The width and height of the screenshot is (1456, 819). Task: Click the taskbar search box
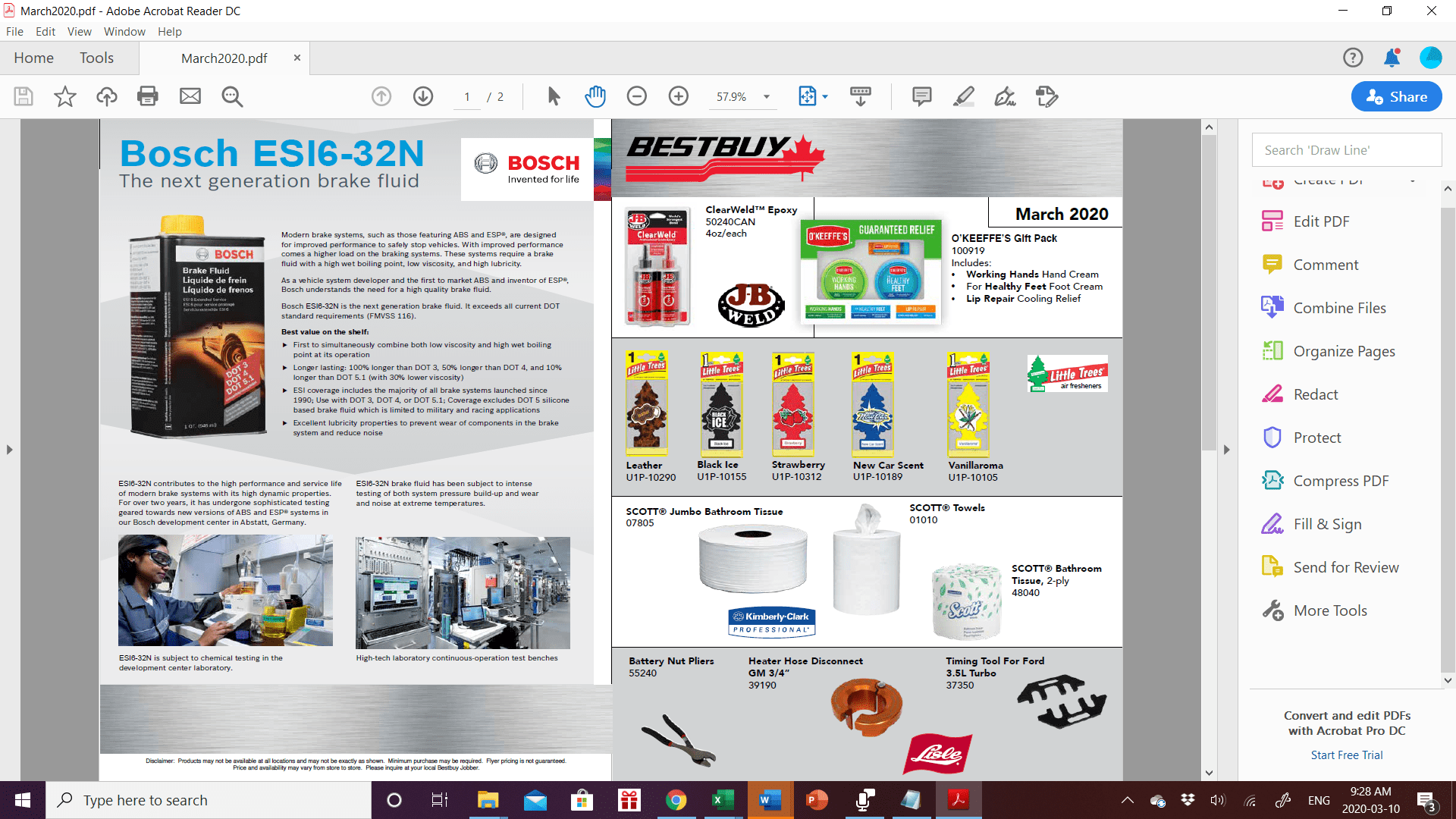point(209,800)
